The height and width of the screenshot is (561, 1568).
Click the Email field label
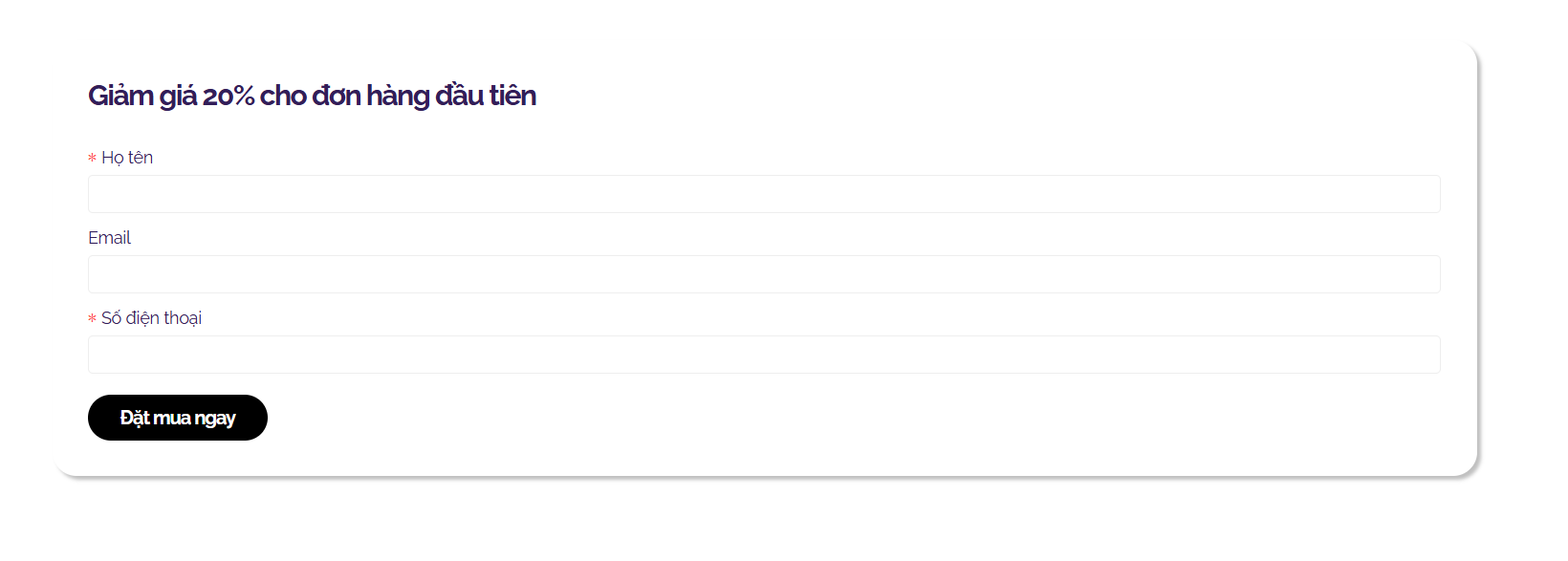109,238
